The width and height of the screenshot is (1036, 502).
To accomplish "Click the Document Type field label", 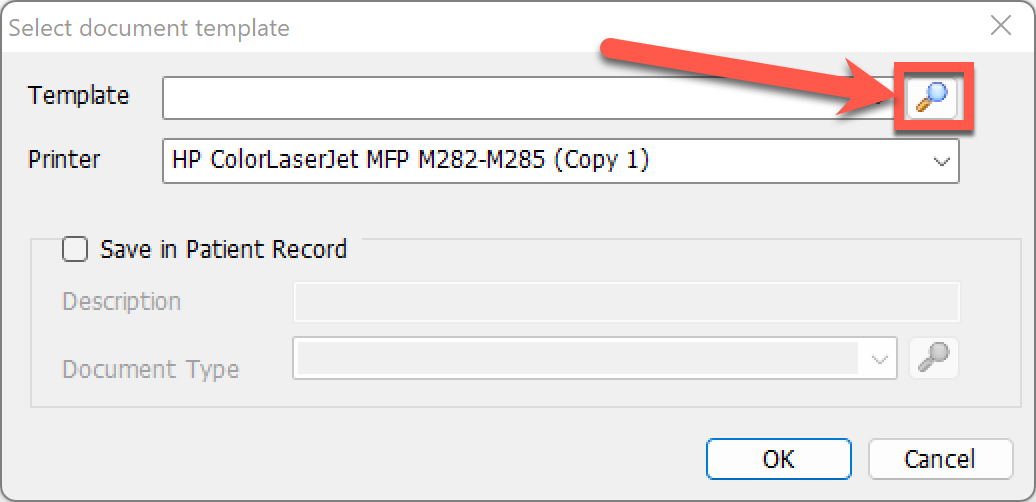I will click(x=151, y=369).
